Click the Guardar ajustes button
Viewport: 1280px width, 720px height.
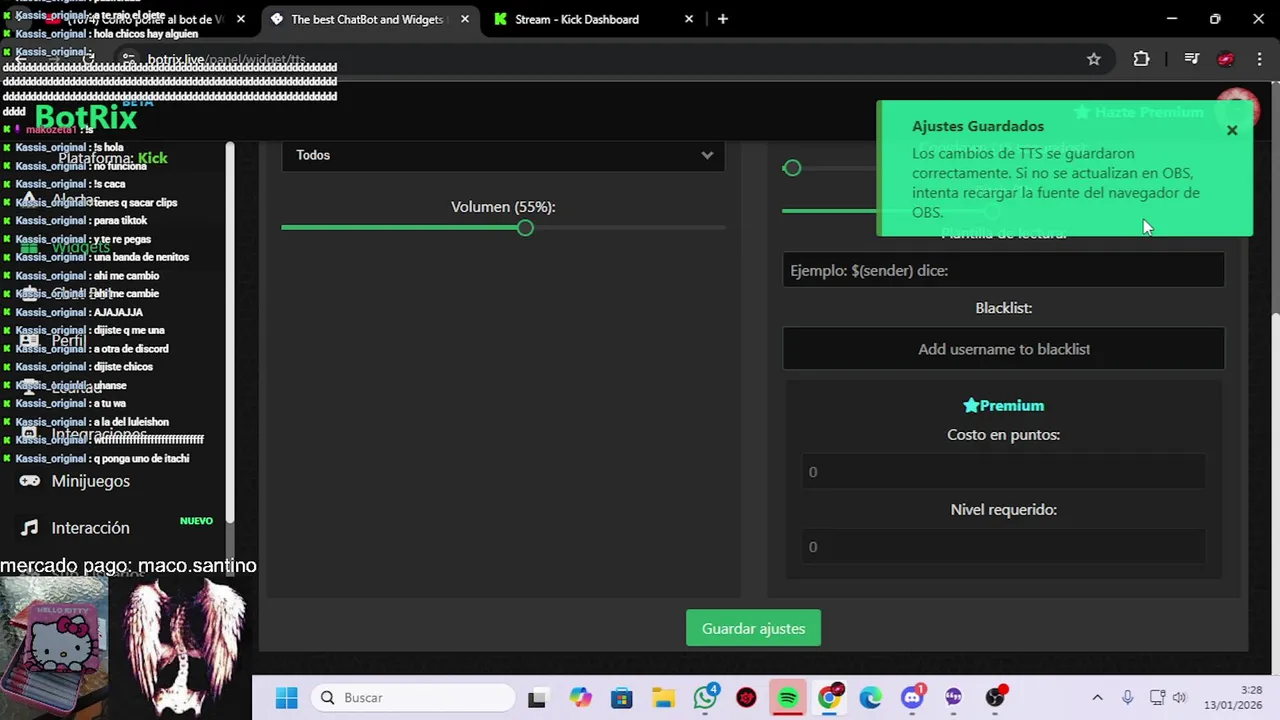coord(753,628)
